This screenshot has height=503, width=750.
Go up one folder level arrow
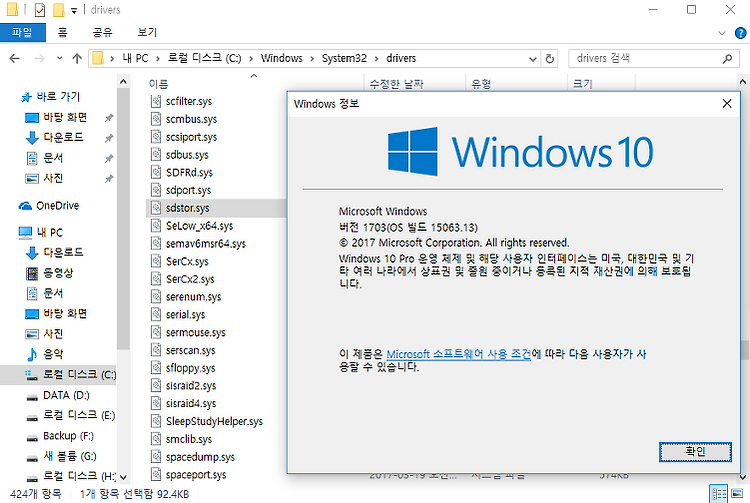[77, 58]
